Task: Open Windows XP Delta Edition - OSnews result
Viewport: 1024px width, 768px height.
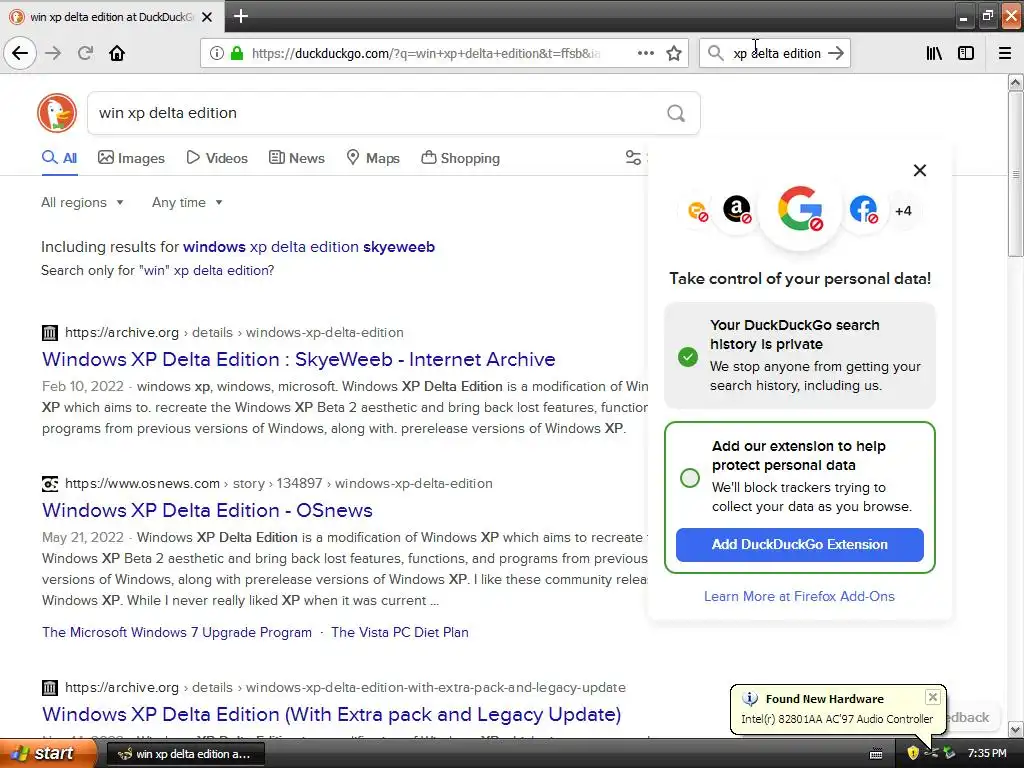Action: [207, 510]
